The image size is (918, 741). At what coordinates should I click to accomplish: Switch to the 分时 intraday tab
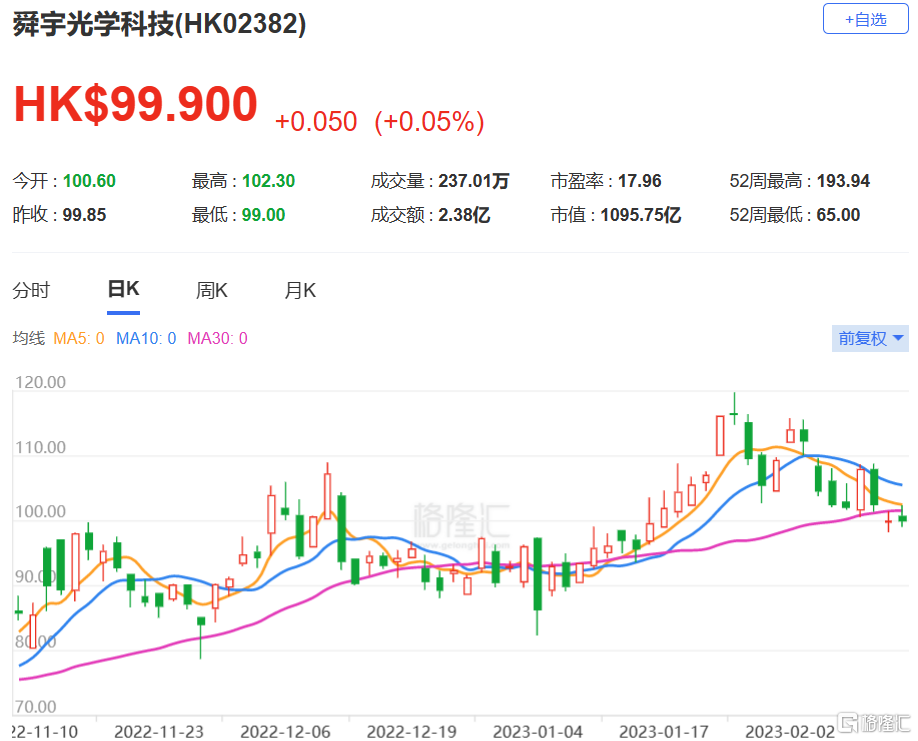pyautogui.click(x=31, y=290)
